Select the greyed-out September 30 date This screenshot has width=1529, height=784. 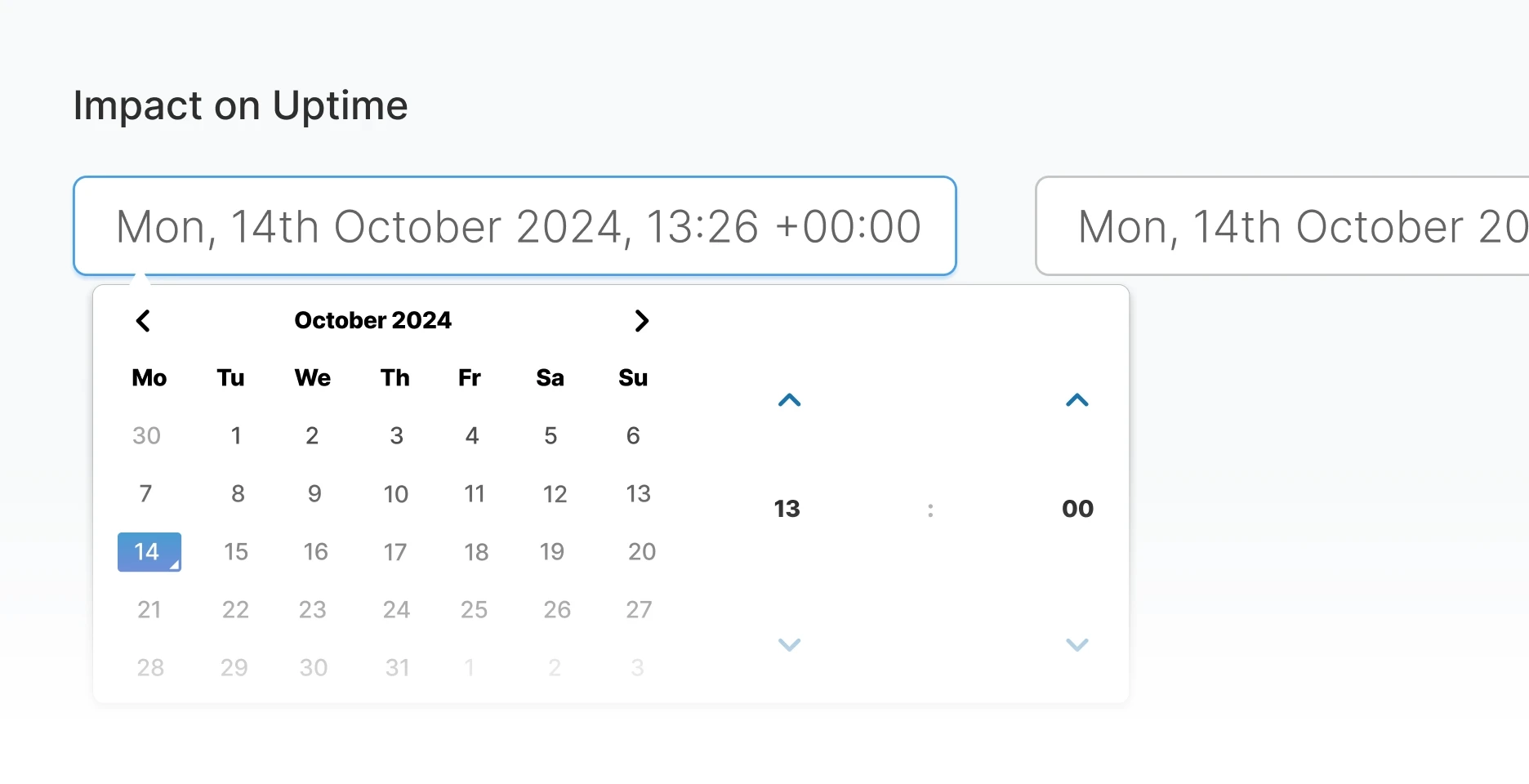[146, 435]
